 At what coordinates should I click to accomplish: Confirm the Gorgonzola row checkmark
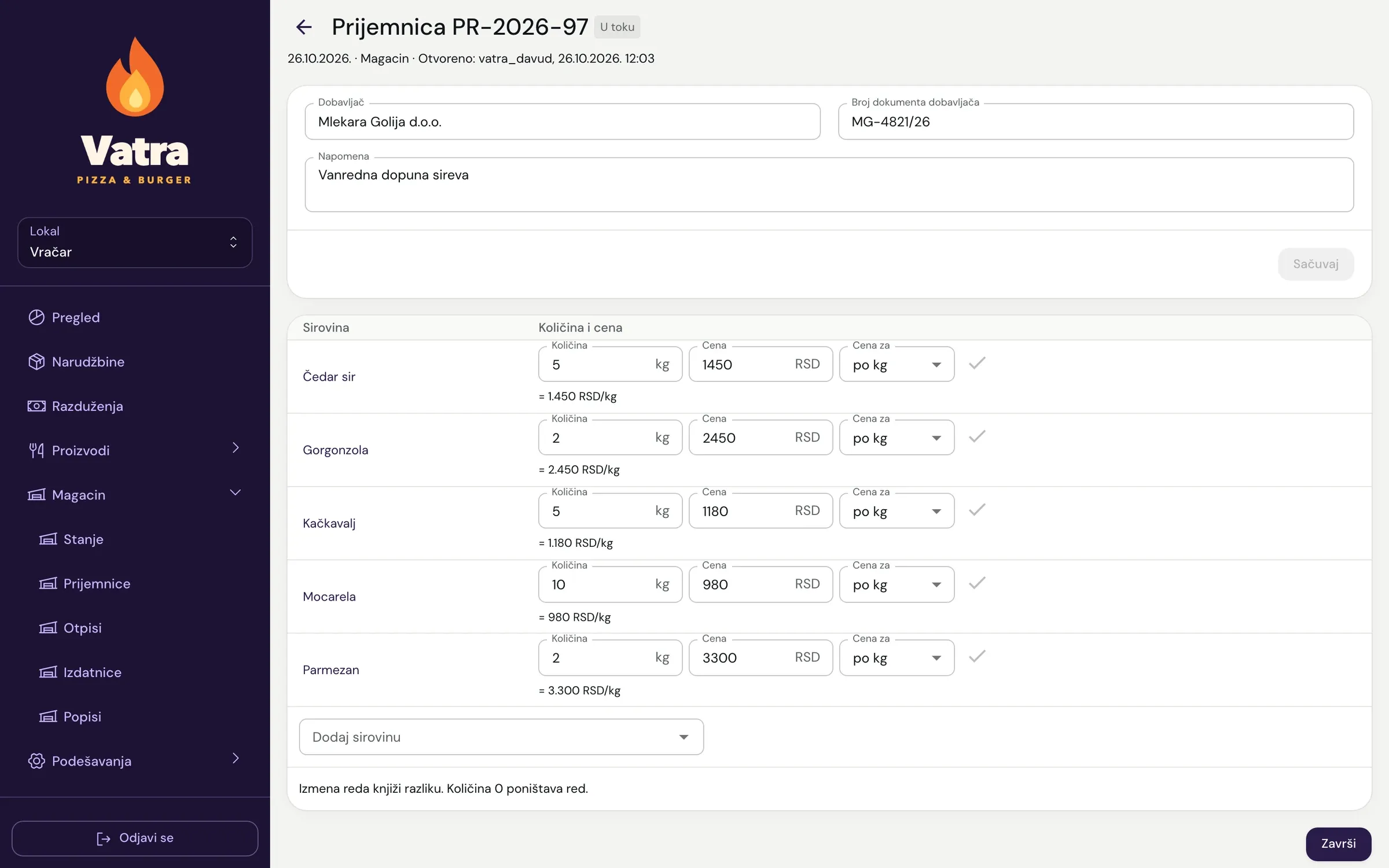pyautogui.click(x=977, y=436)
